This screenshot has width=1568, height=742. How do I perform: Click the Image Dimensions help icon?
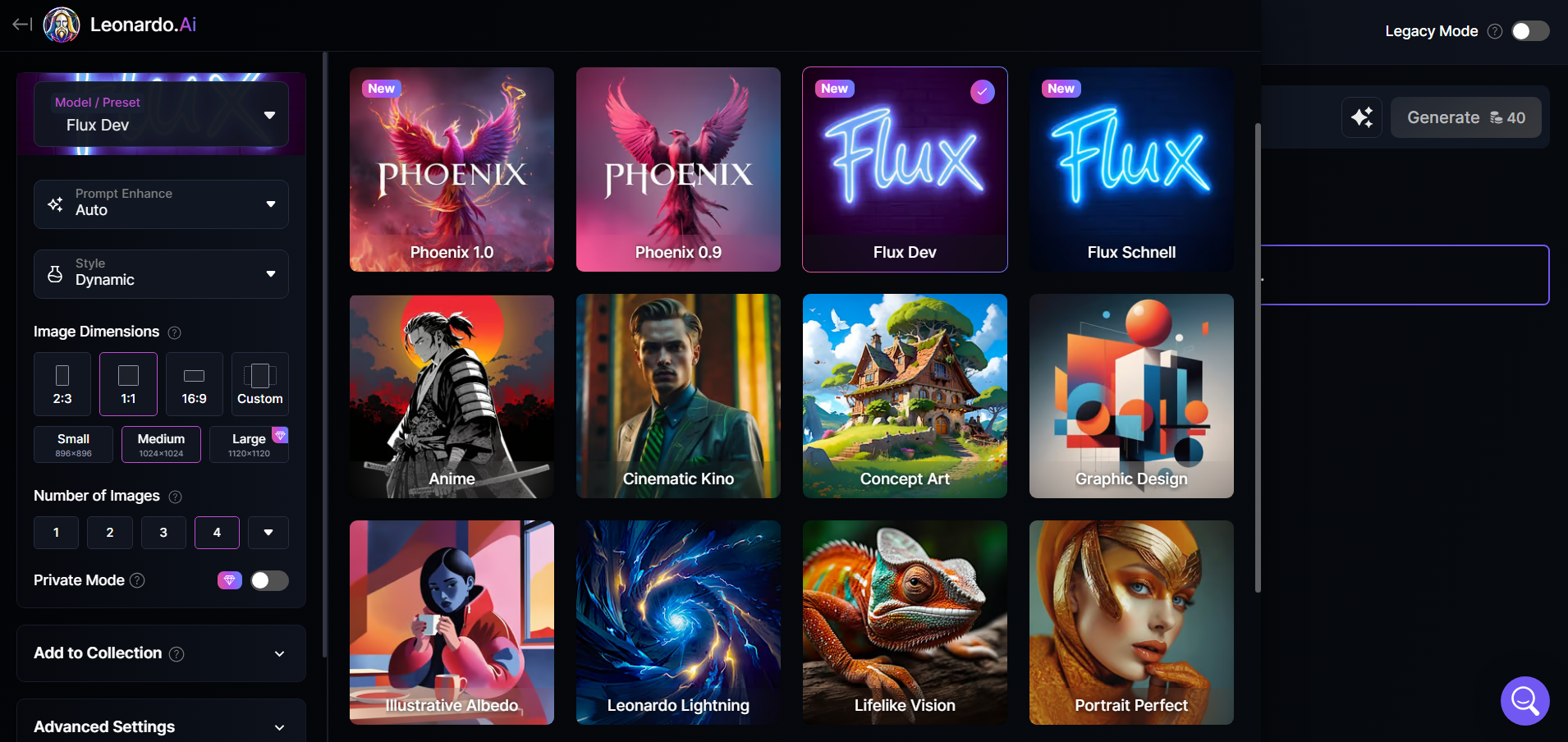click(x=174, y=332)
